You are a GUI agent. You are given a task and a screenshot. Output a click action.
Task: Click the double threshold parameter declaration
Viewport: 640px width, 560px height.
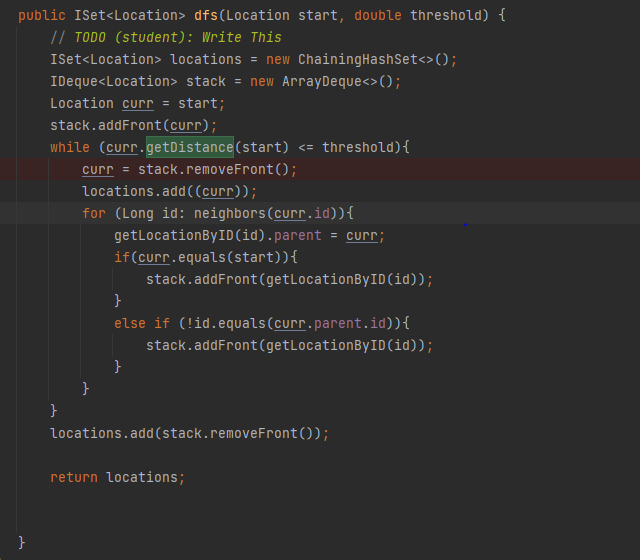(x=407, y=16)
